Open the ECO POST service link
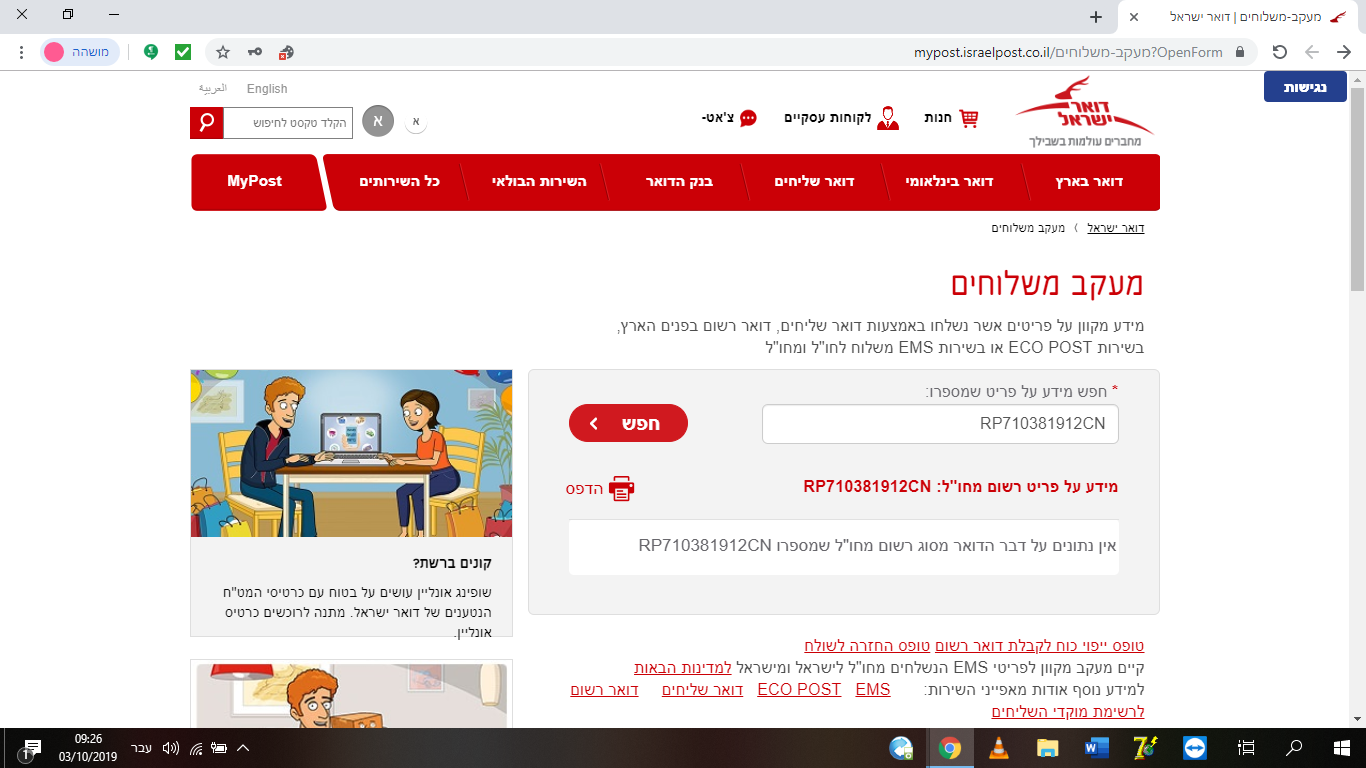The width and height of the screenshot is (1366, 768). coord(799,690)
